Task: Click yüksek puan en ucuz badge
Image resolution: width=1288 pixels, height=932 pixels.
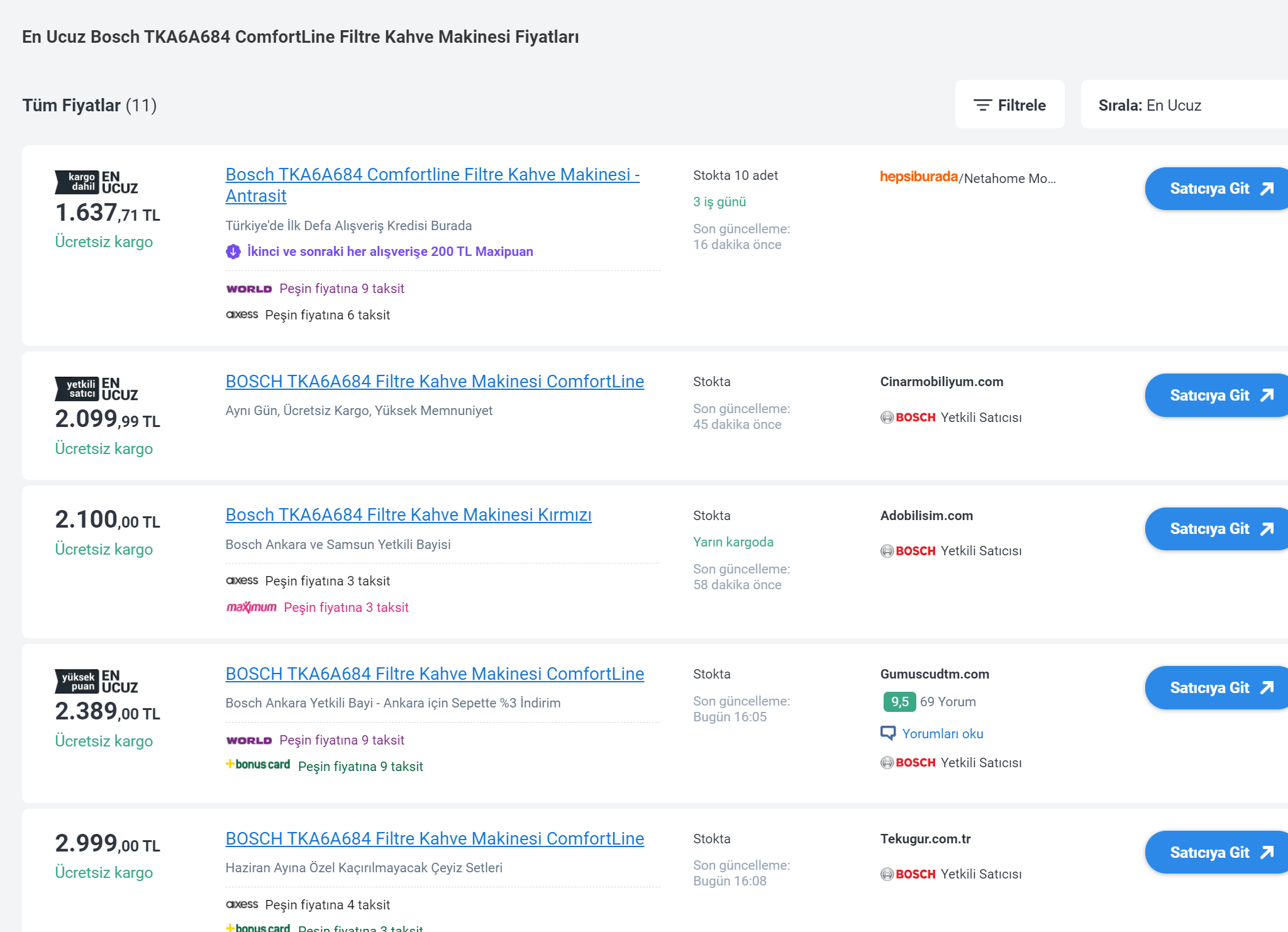Action: click(x=96, y=682)
